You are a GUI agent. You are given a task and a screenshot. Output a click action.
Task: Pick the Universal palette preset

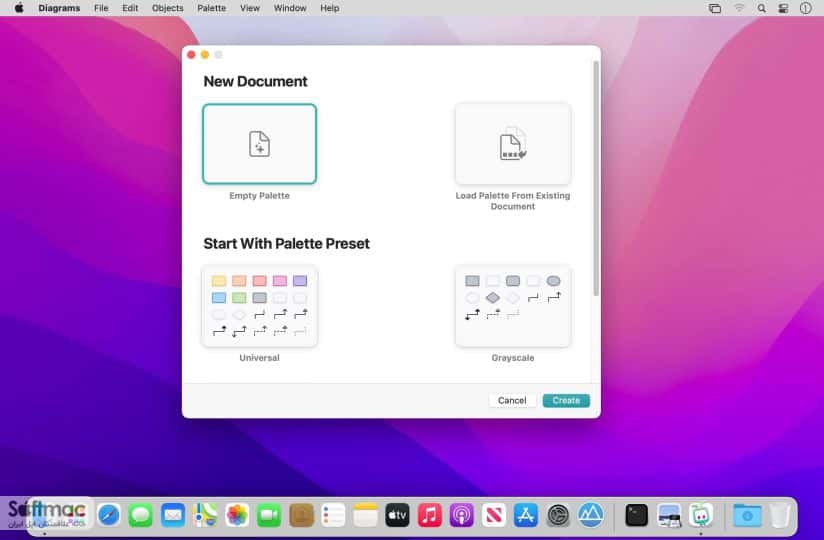(260, 306)
